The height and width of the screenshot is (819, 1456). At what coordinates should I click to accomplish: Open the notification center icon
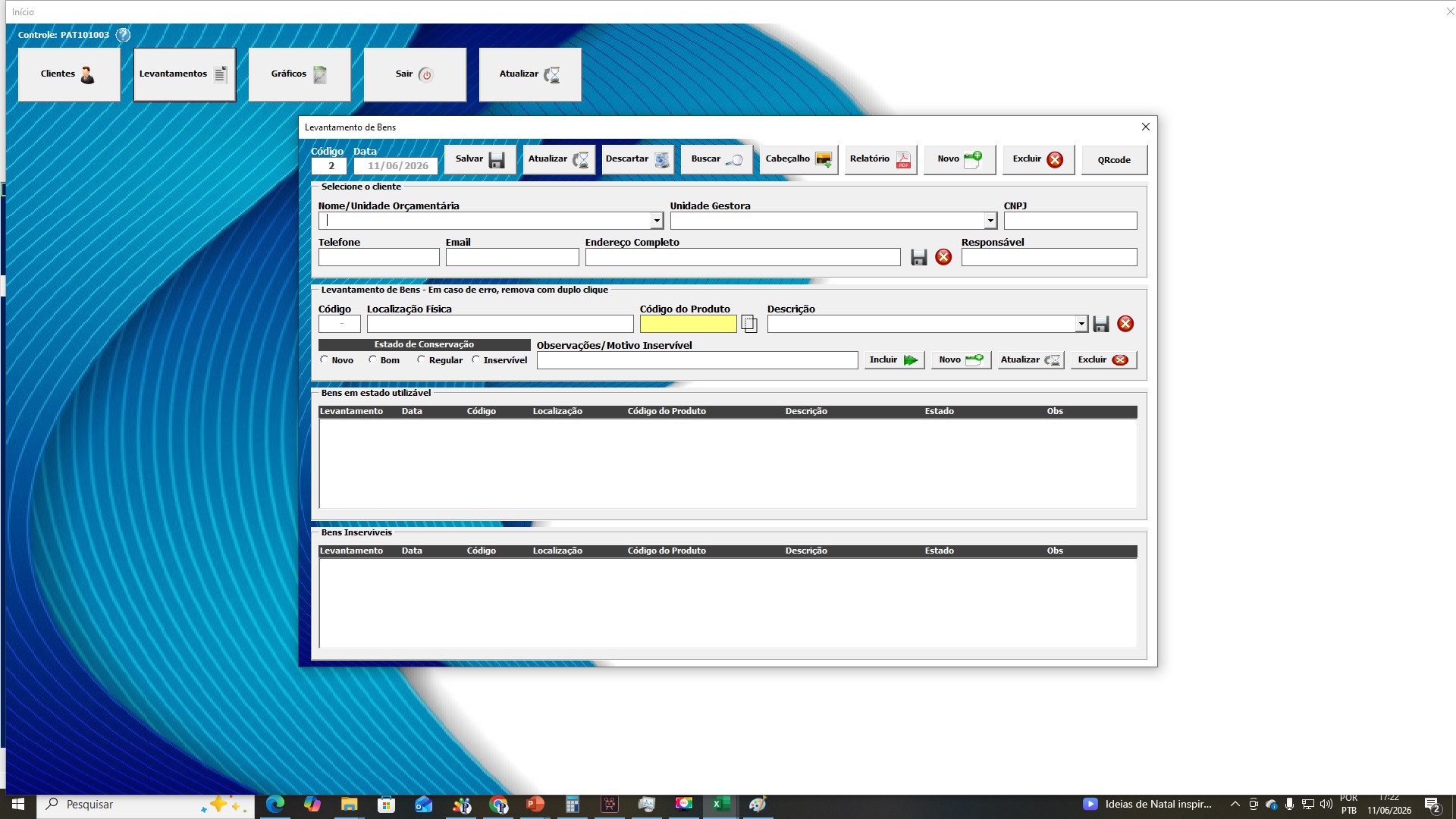[x=1432, y=805]
